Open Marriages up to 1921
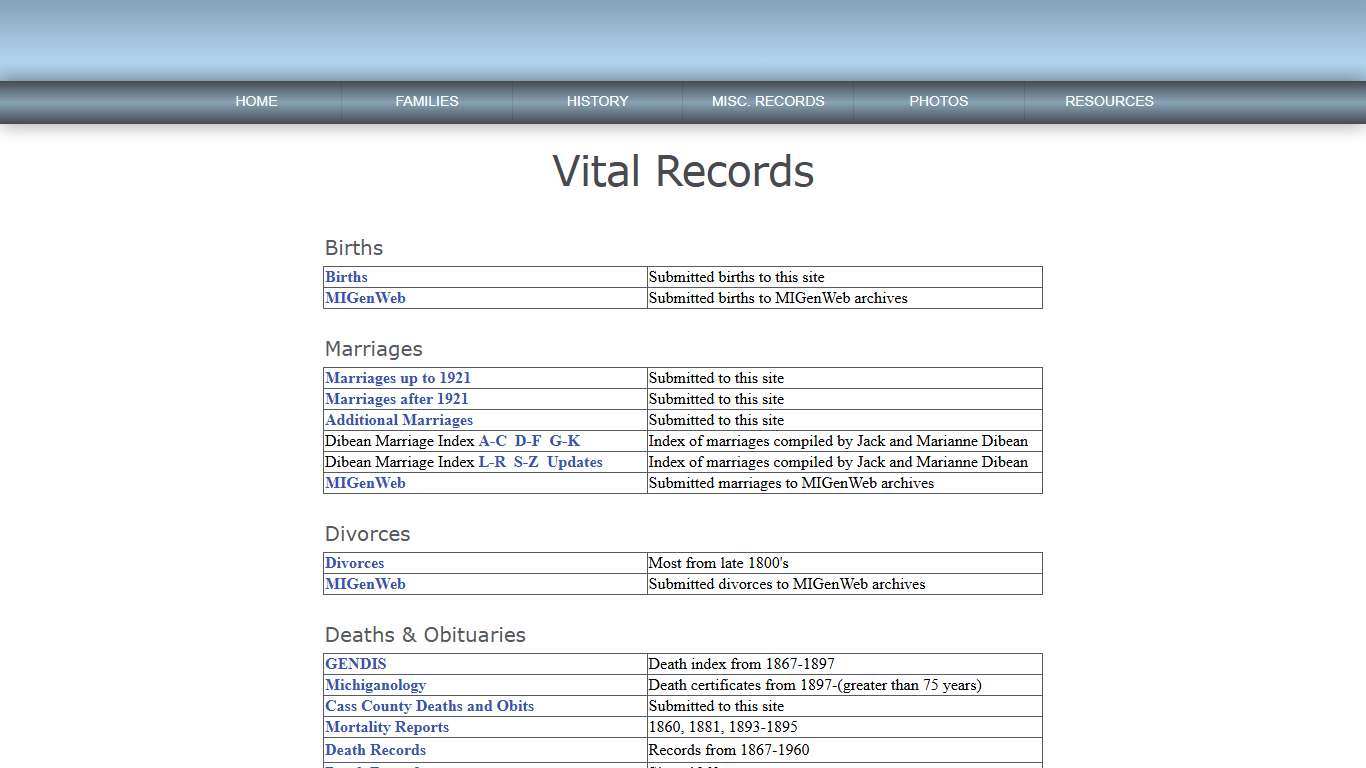This screenshot has height=768, width=1366. click(x=397, y=378)
